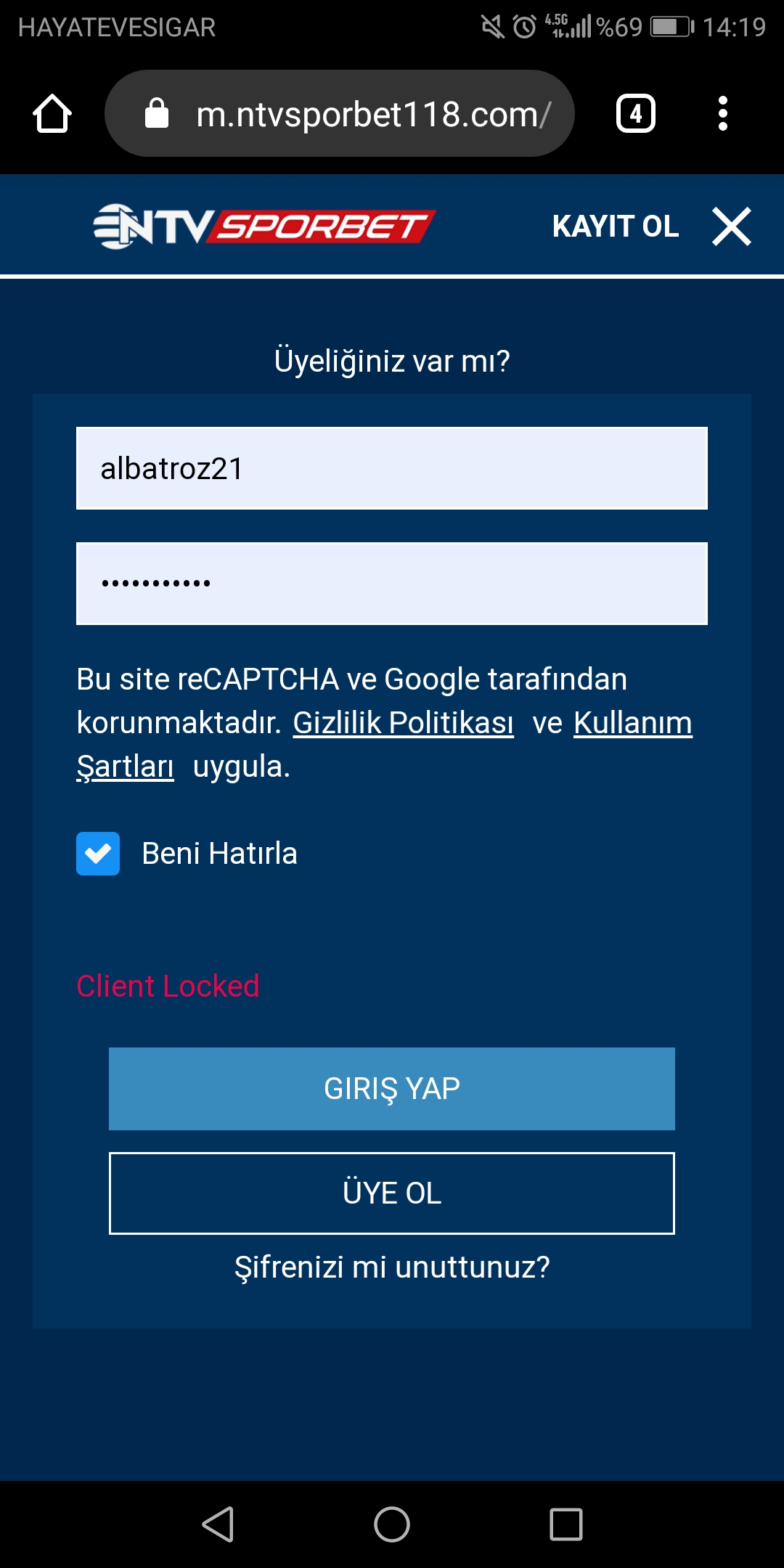Tap the Android home circle button
This screenshot has width=784, height=1568.
point(392,1524)
